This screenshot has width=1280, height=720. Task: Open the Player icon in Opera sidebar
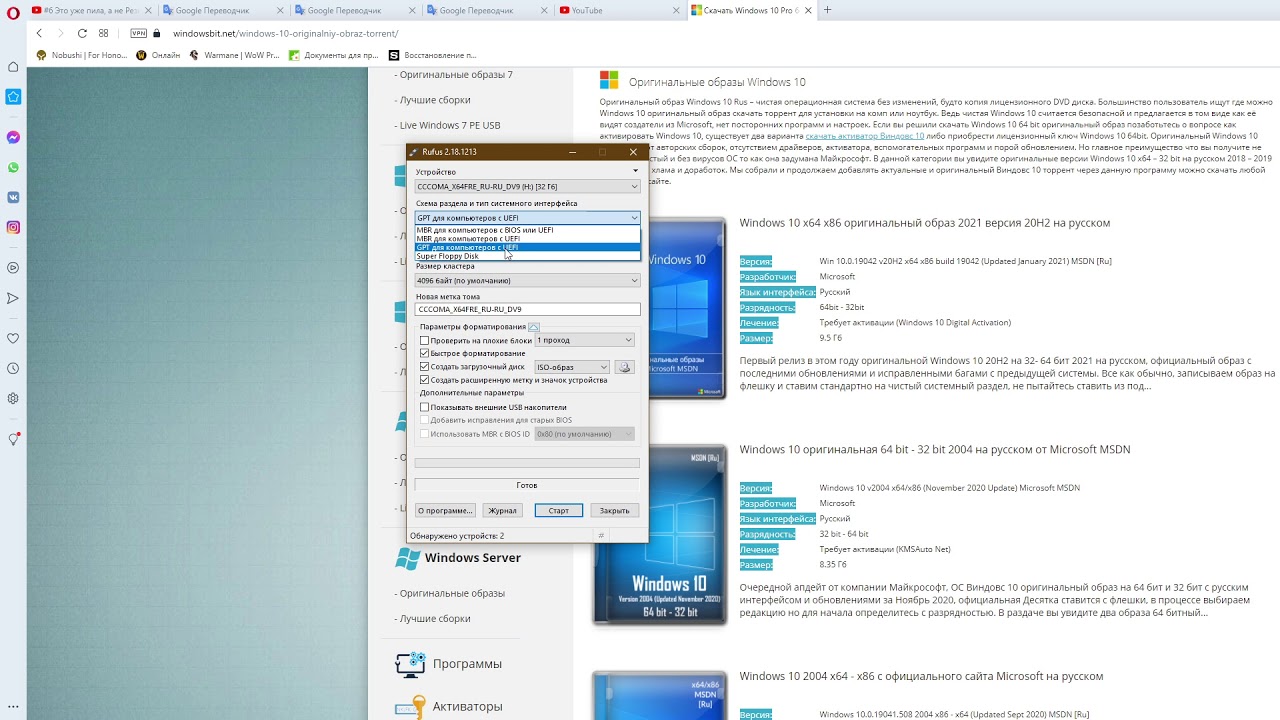click(13, 268)
